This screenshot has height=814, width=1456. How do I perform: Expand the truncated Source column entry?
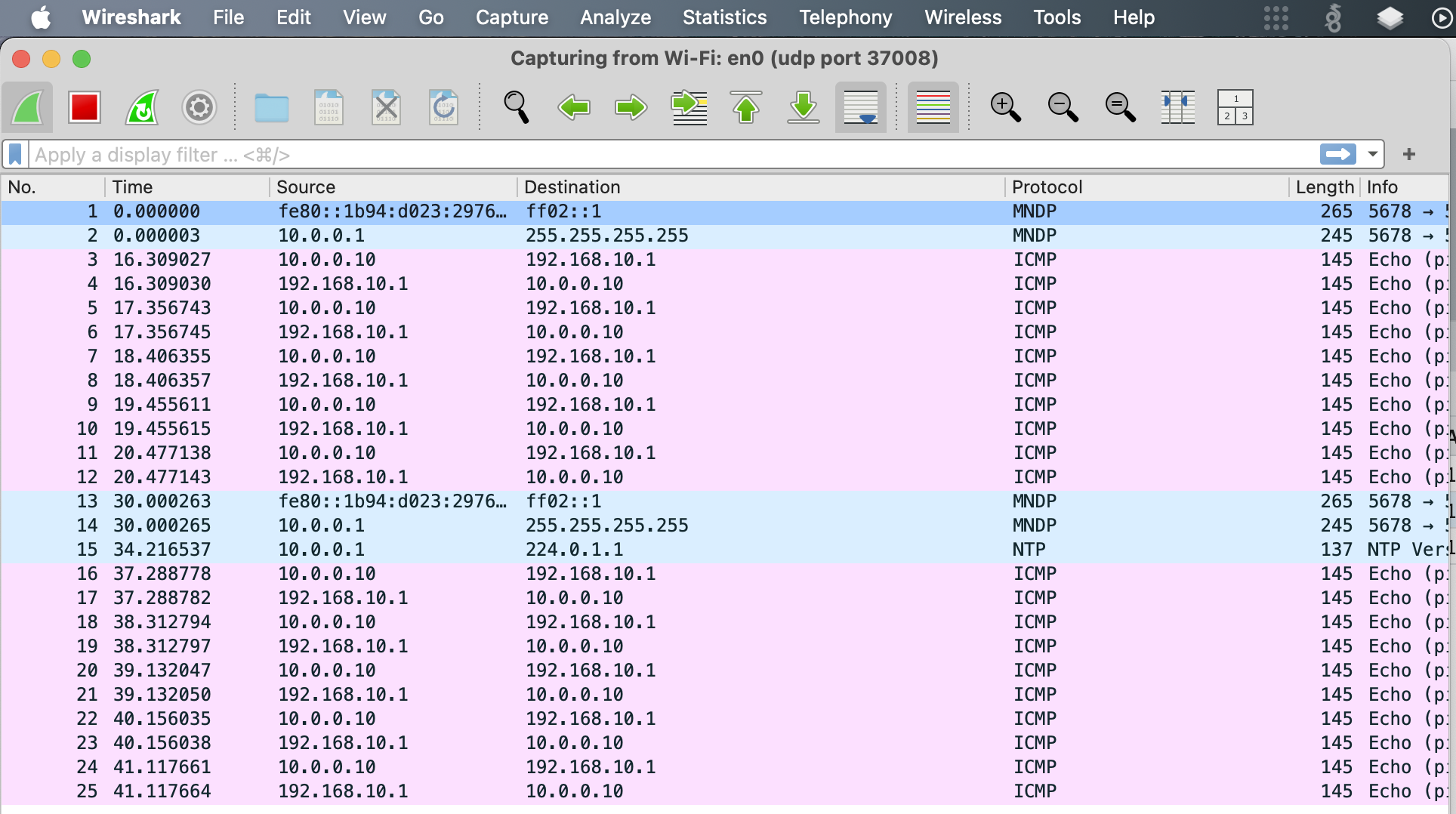pyautogui.click(x=505, y=211)
